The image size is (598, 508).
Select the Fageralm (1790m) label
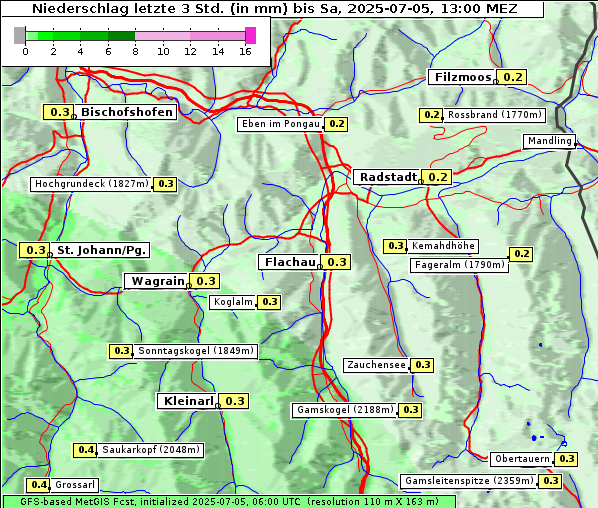click(460, 265)
